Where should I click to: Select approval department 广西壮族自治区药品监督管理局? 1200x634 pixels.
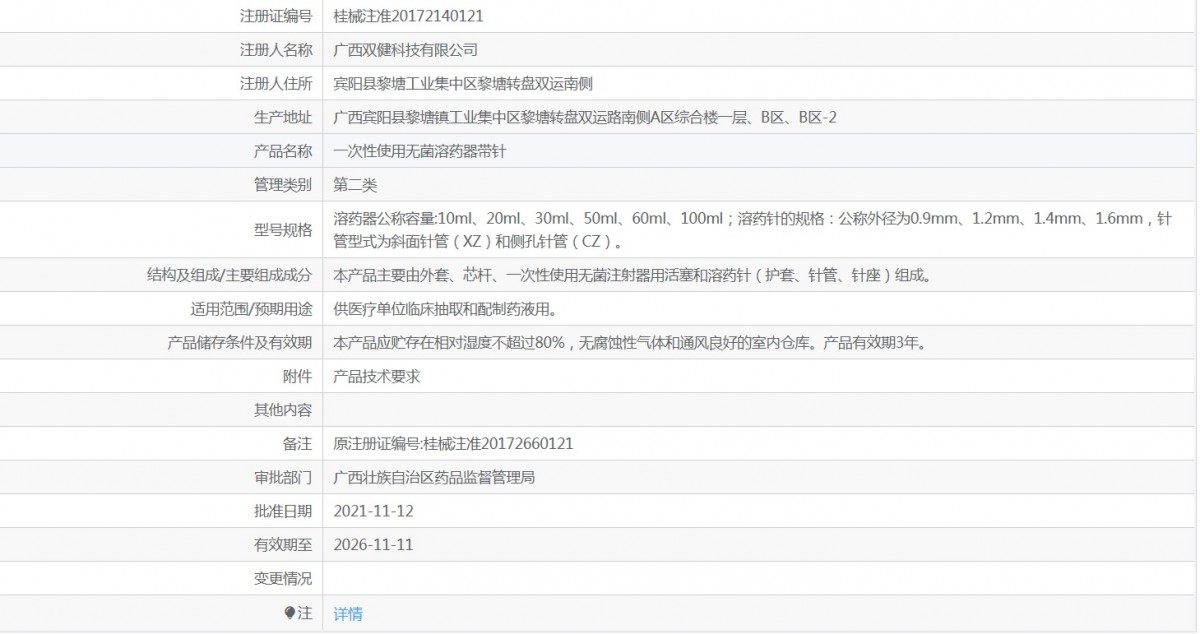tap(434, 477)
